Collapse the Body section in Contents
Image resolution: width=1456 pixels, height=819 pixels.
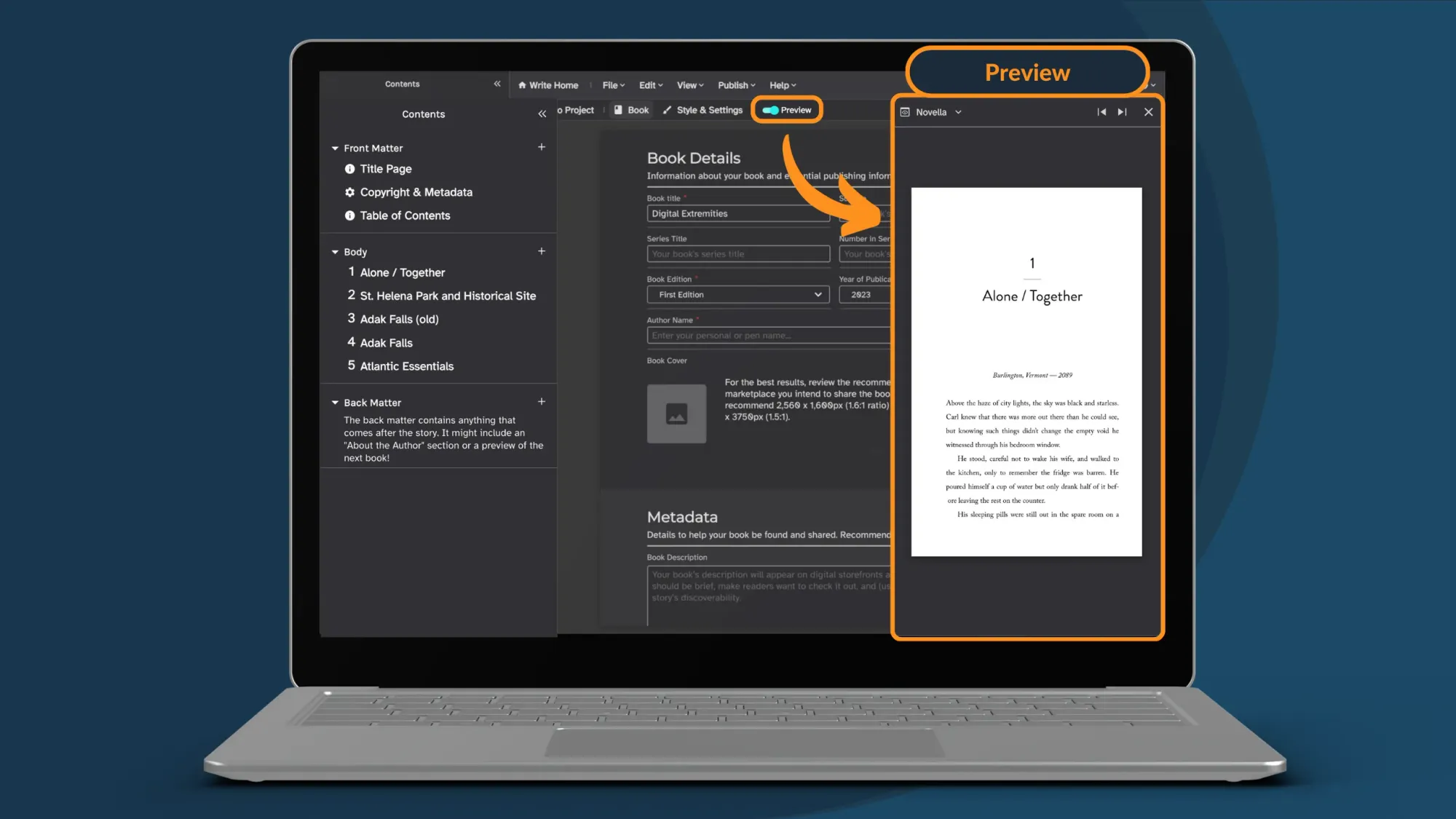coord(336,251)
